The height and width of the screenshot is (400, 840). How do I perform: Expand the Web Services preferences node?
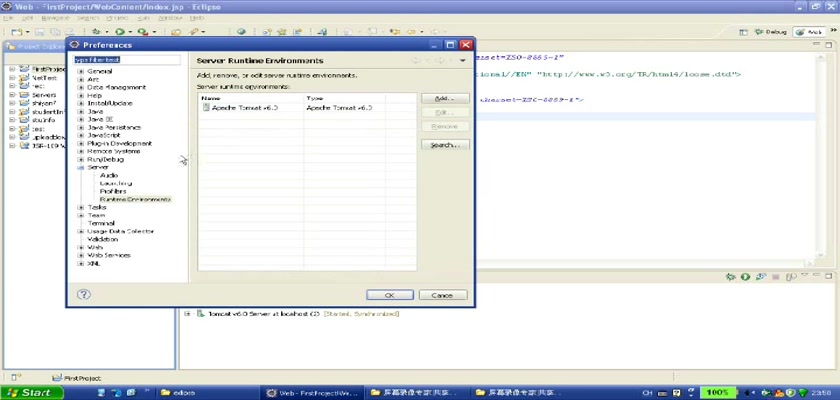80,255
